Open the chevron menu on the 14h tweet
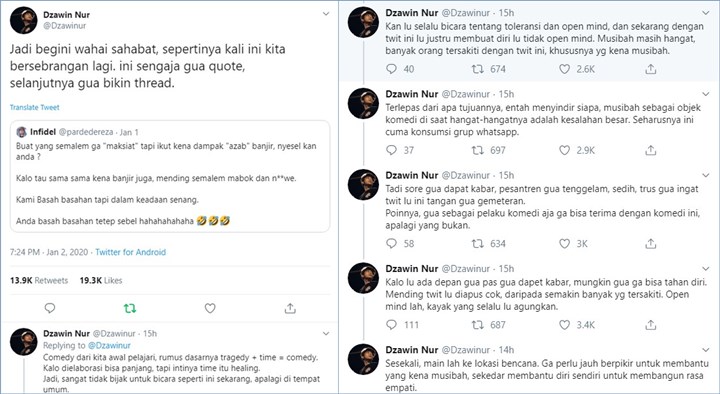Viewport: 720px width, 394px height. [x=706, y=350]
